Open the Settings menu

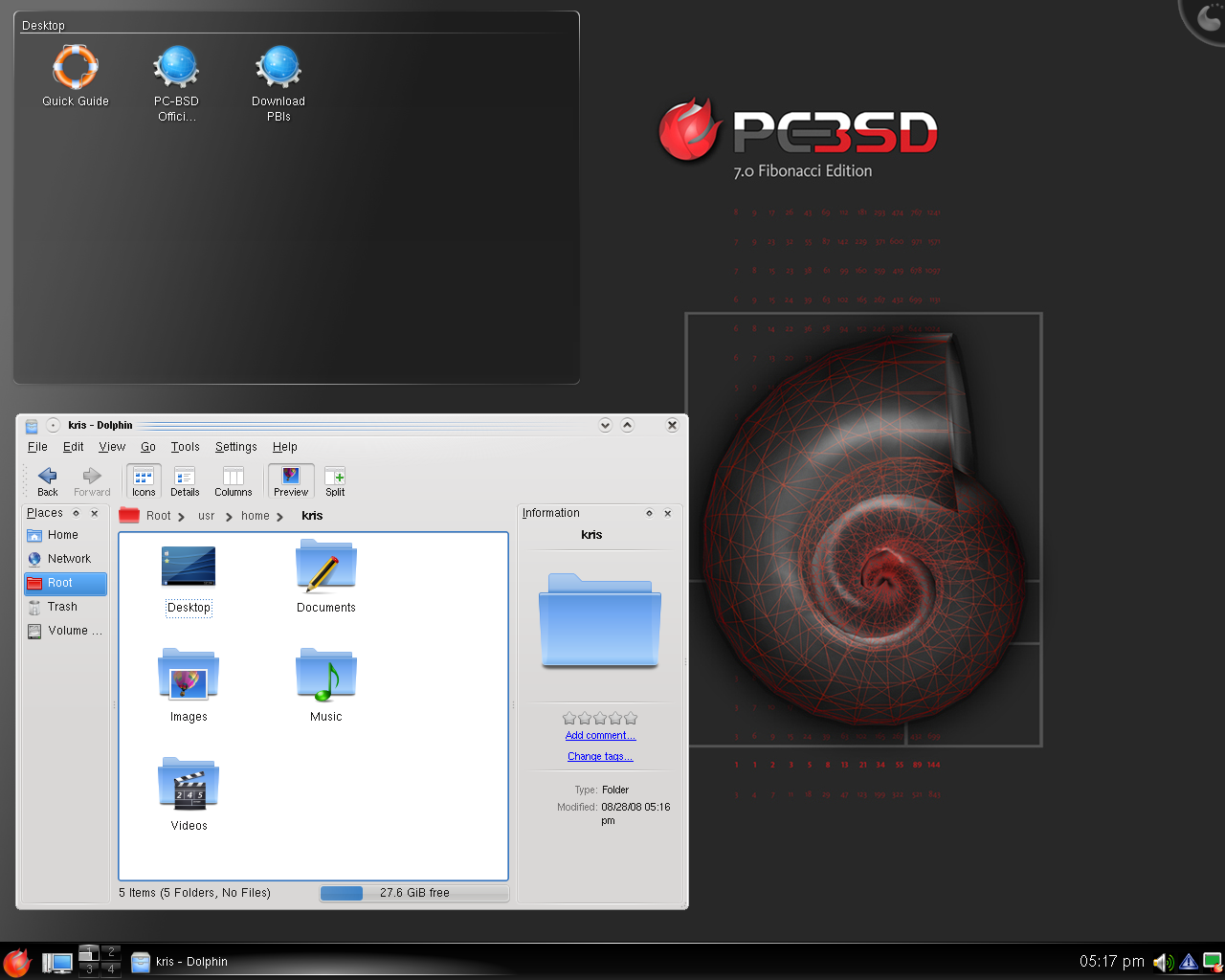236,447
